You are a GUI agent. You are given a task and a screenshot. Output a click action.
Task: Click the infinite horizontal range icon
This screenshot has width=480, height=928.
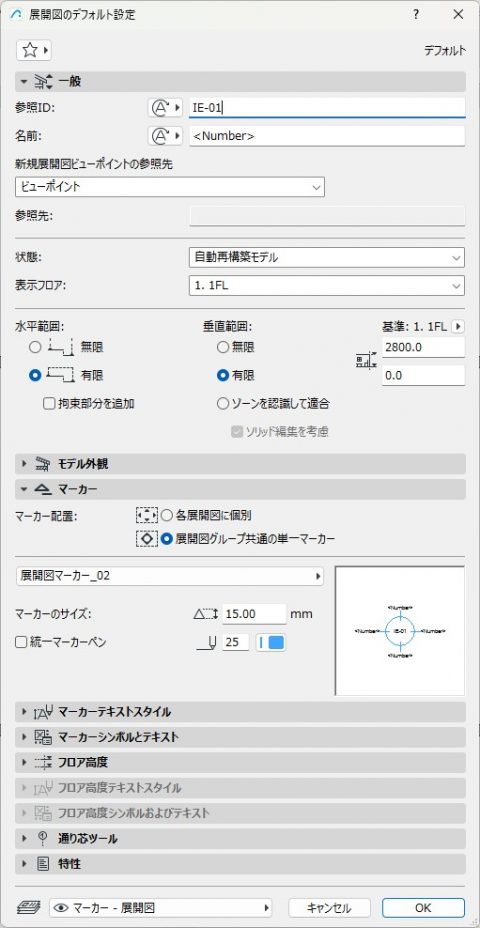click(x=59, y=347)
